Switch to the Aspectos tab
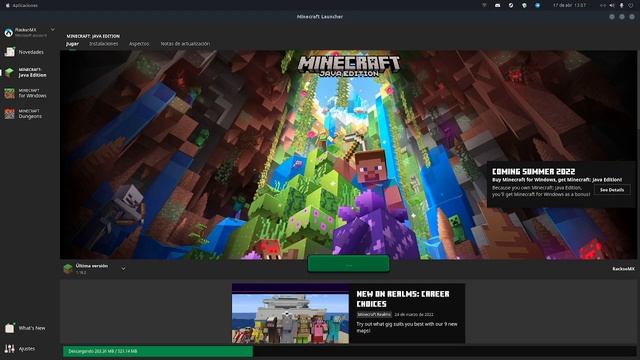 point(139,44)
